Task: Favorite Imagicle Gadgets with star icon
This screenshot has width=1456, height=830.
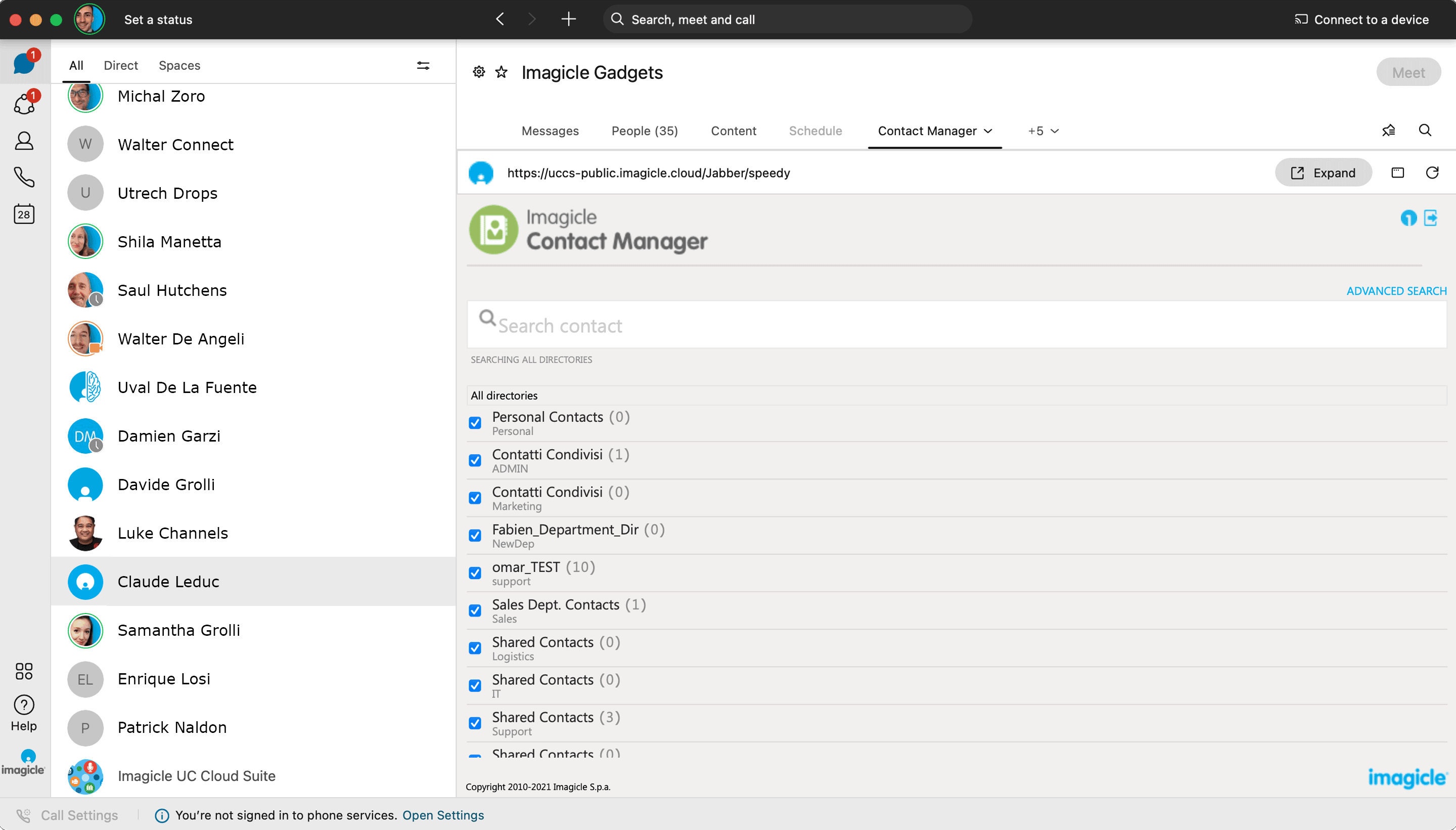Action: click(x=502, y=72)
